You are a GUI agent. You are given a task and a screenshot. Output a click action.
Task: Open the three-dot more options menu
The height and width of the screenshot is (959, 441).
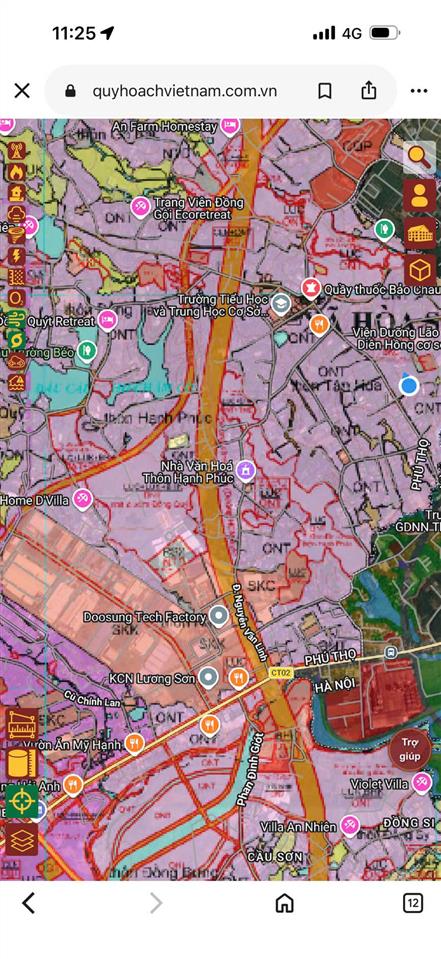(419, 91)
